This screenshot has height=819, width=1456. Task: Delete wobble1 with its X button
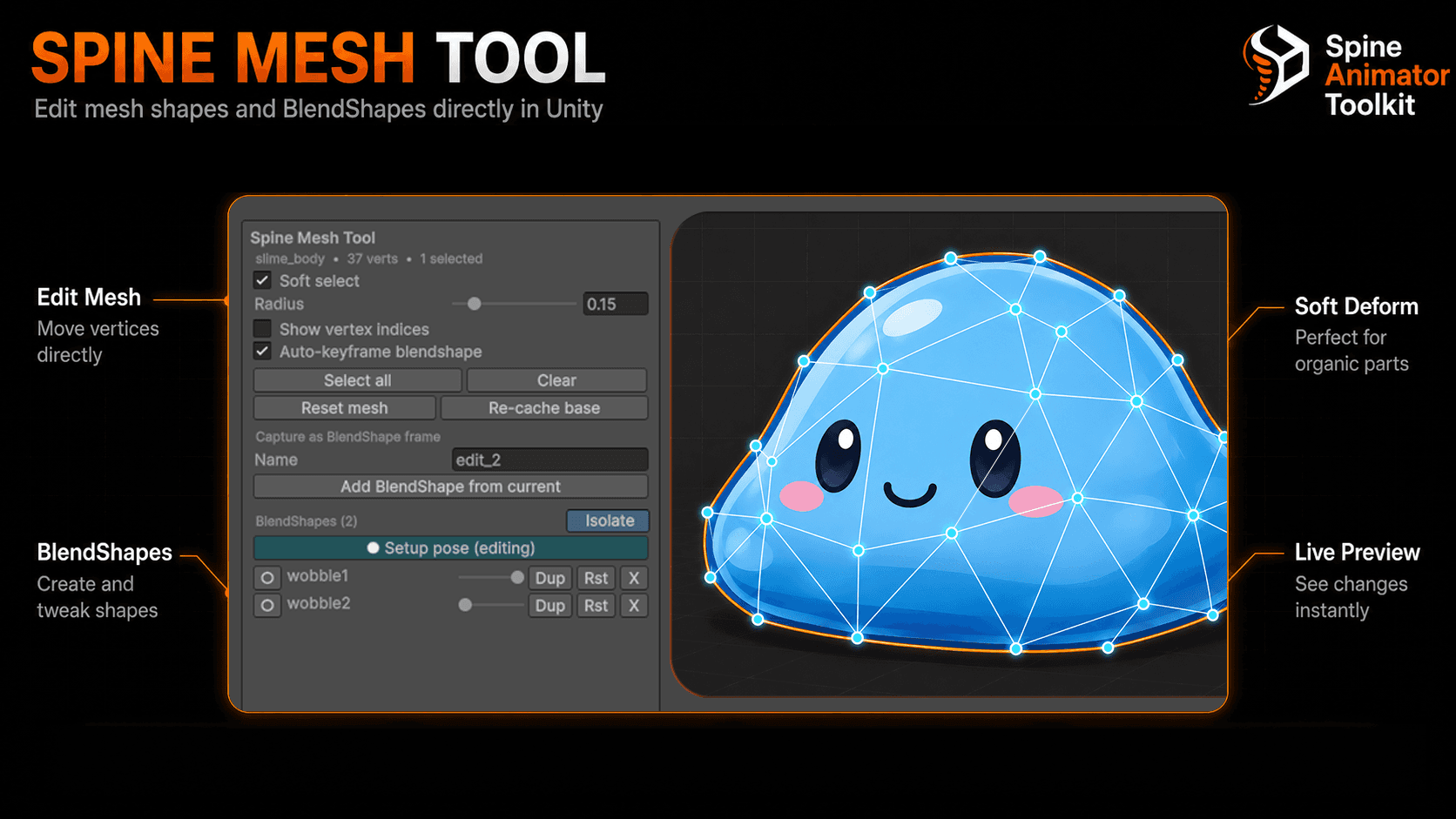pos(634,578)
